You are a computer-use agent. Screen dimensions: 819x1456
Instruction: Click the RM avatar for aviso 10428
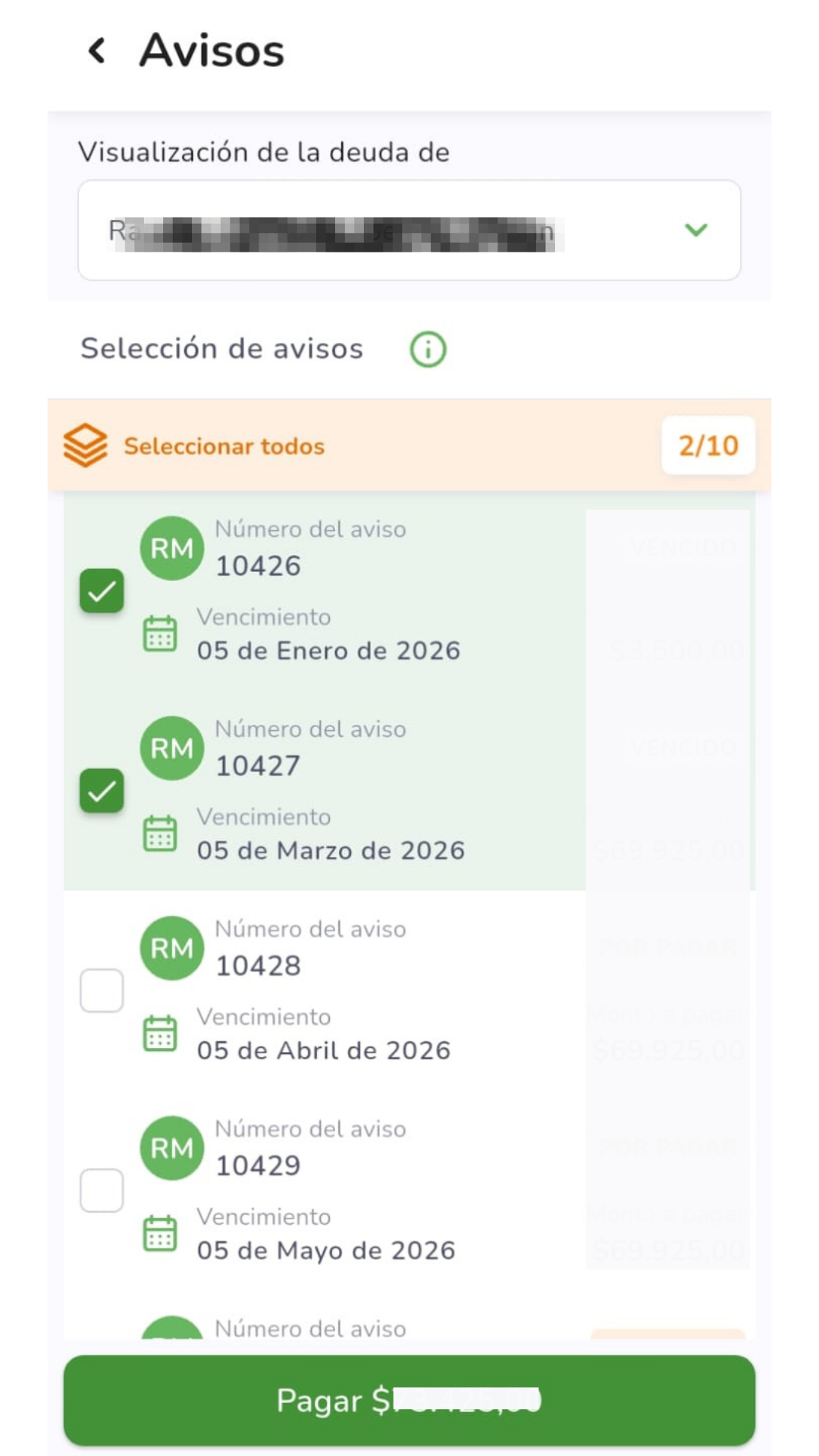(172, 948)
